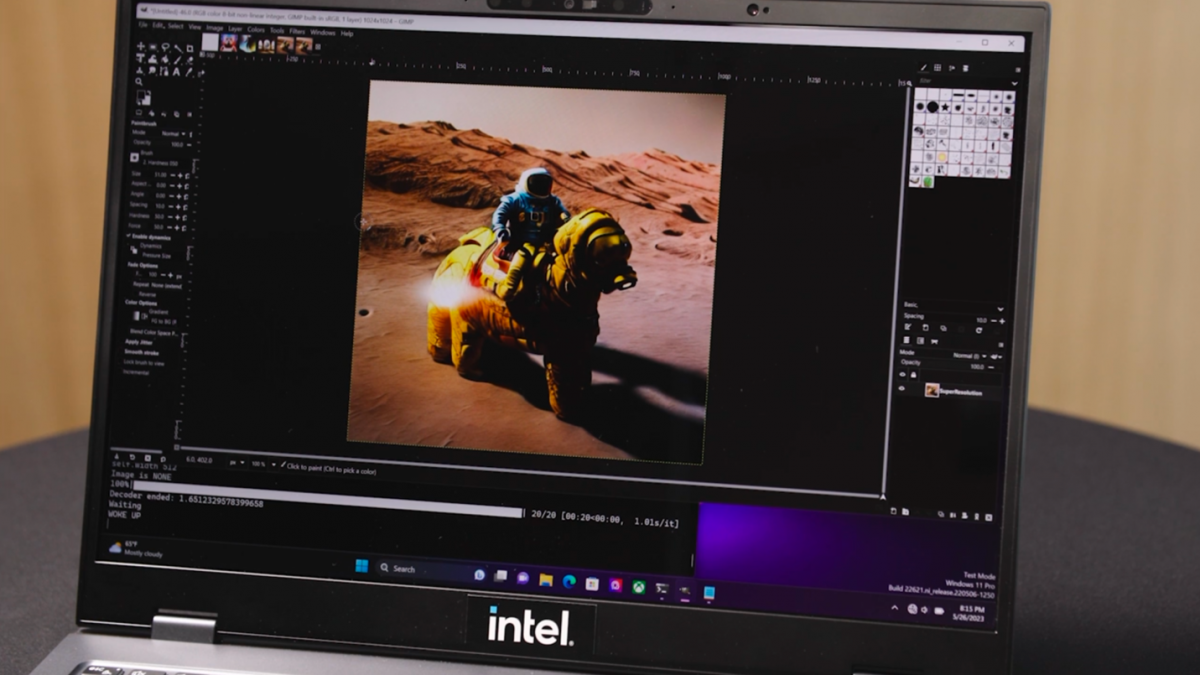Screen dimensions: 1200x675
Task: Toggle the Incremental checkbox
Action: (136, 372)
